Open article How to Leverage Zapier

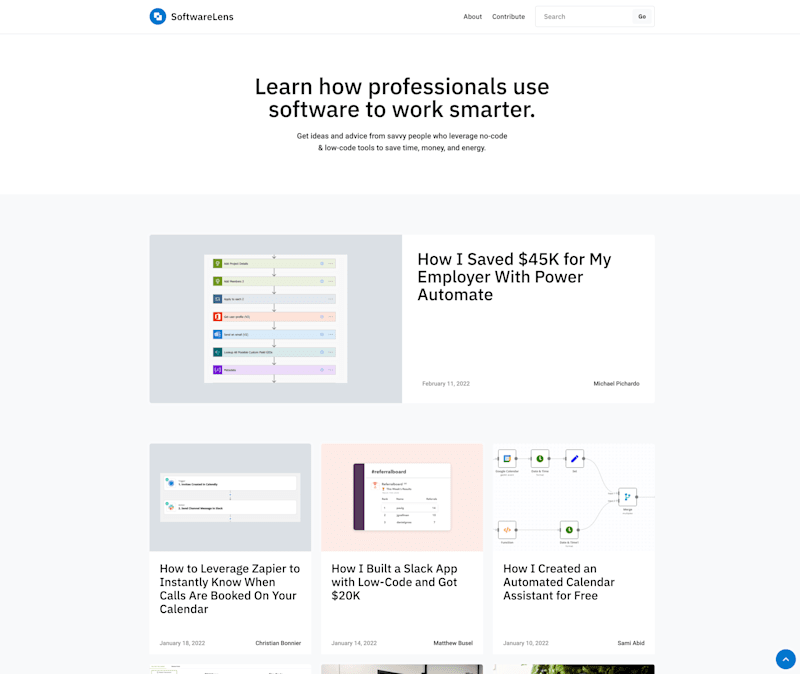click(230, 589)
